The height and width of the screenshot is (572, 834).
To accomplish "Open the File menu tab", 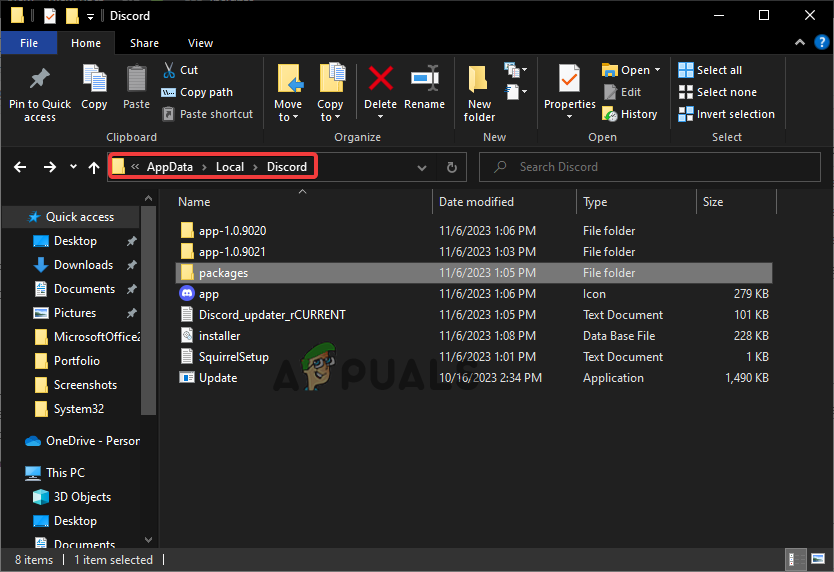I will (x=29, y=43).
